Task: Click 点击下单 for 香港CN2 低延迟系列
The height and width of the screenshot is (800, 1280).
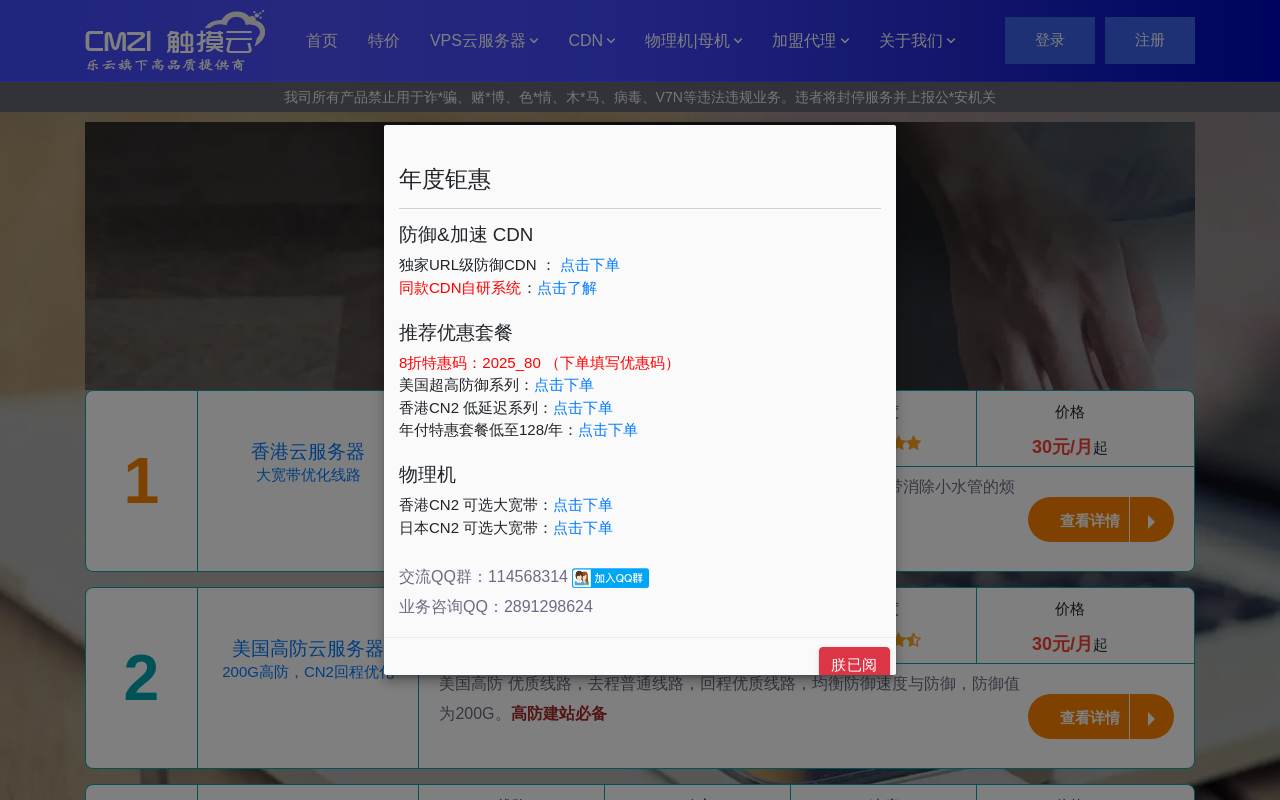Action: pos(583,408)
